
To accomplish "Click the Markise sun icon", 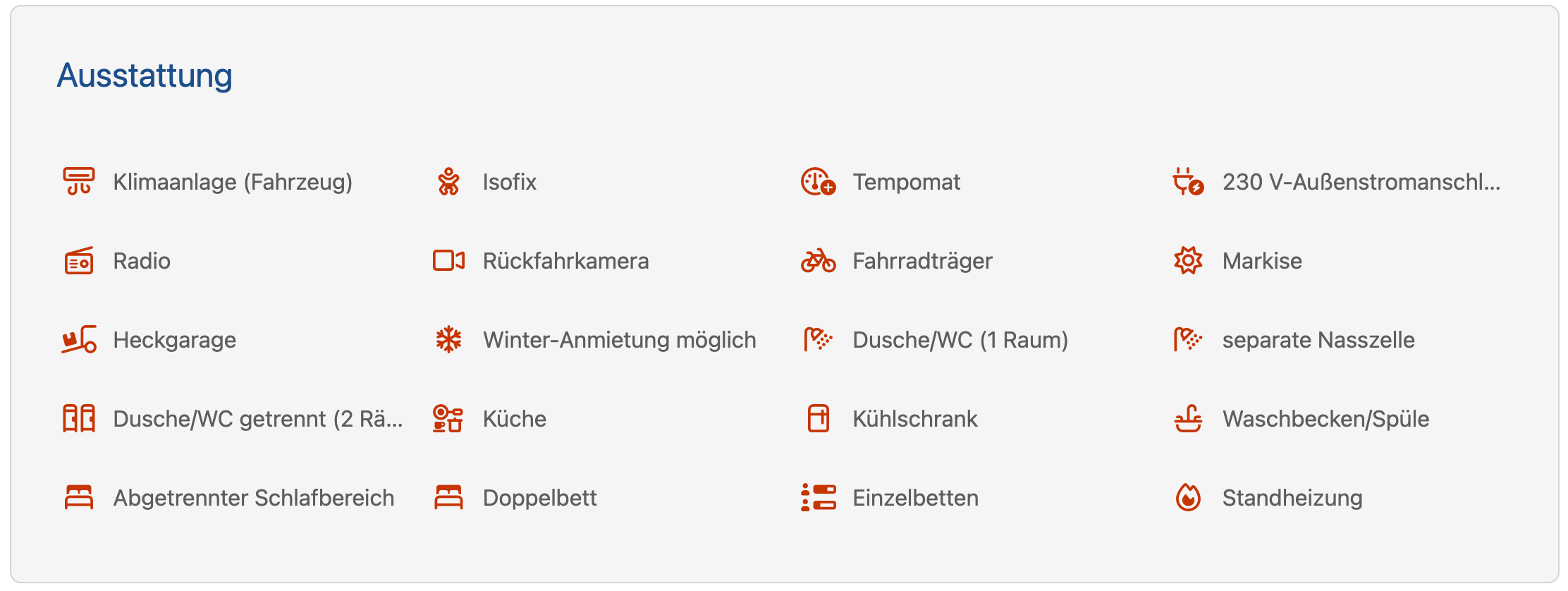I will (1188, 261).
